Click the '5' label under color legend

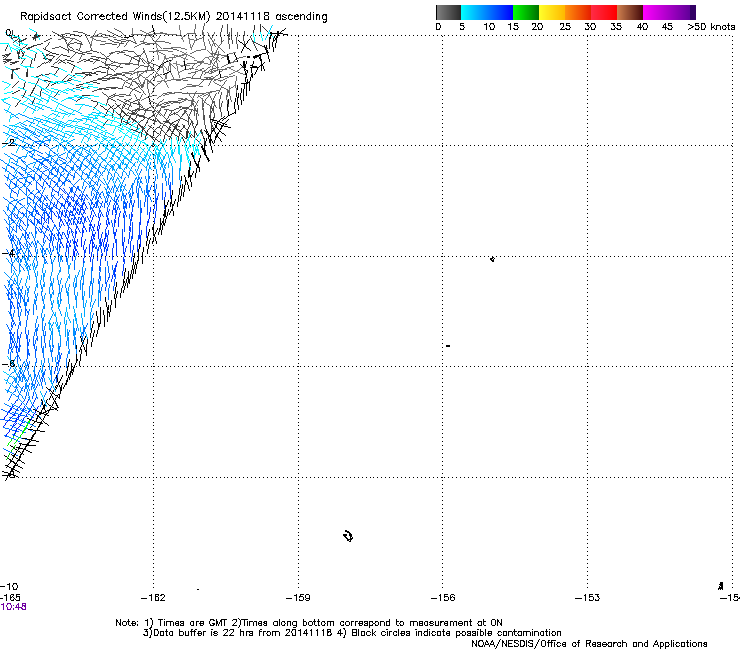tap(462, 27)
